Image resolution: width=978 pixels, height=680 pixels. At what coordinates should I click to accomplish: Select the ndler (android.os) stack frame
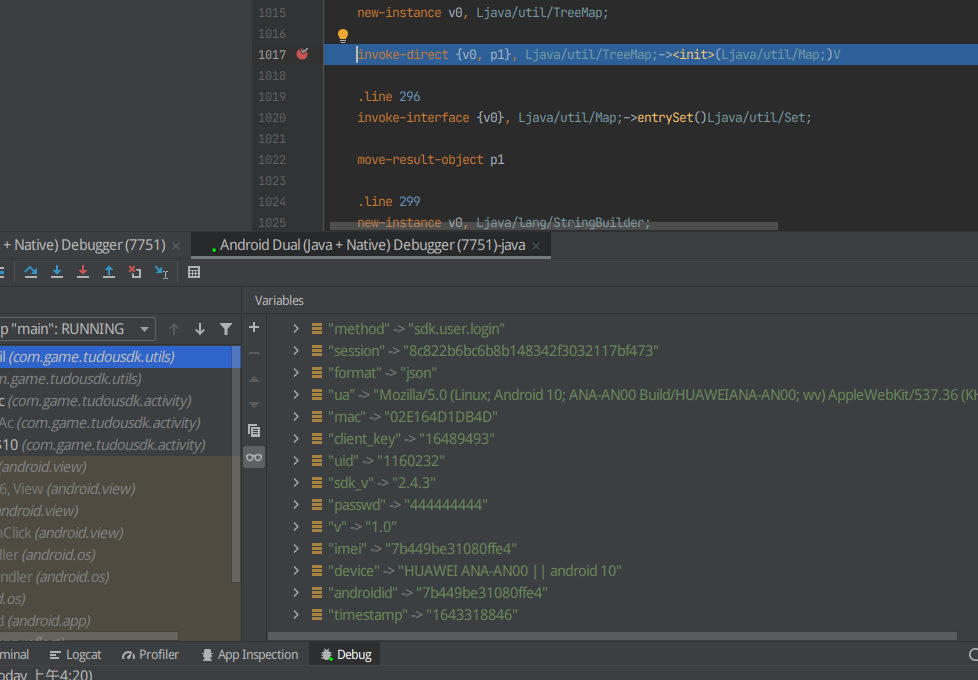(x=115, y=576)
